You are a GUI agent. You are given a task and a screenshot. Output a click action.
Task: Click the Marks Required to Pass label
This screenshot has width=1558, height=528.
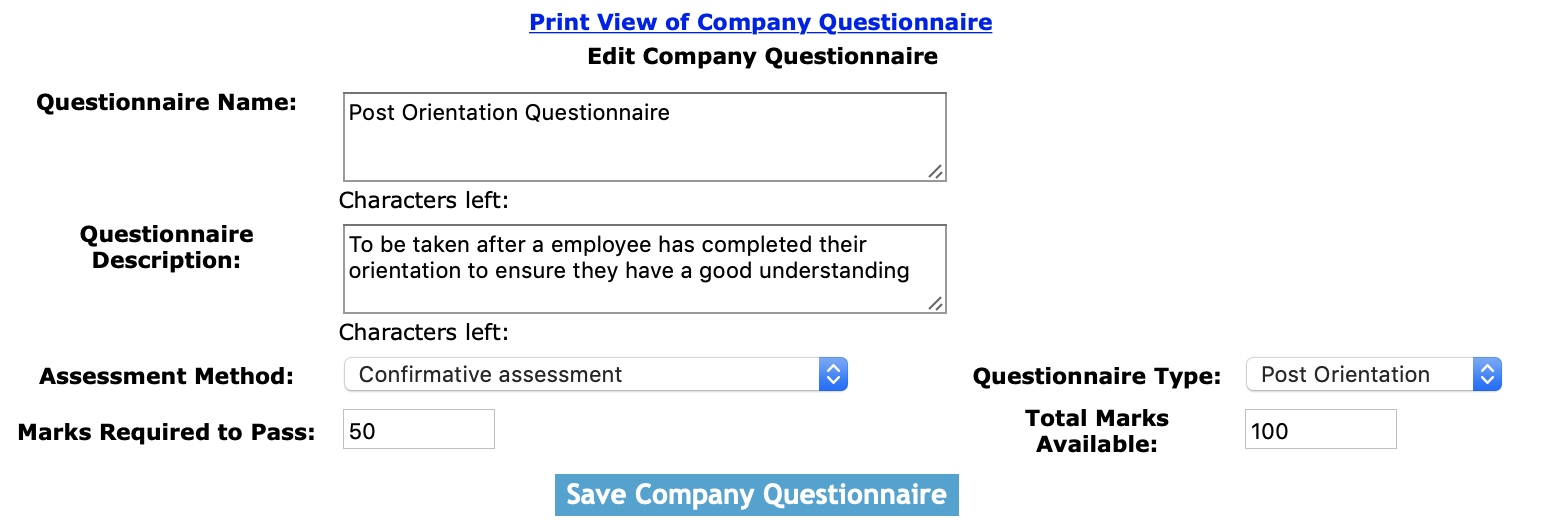click(166, 433)
